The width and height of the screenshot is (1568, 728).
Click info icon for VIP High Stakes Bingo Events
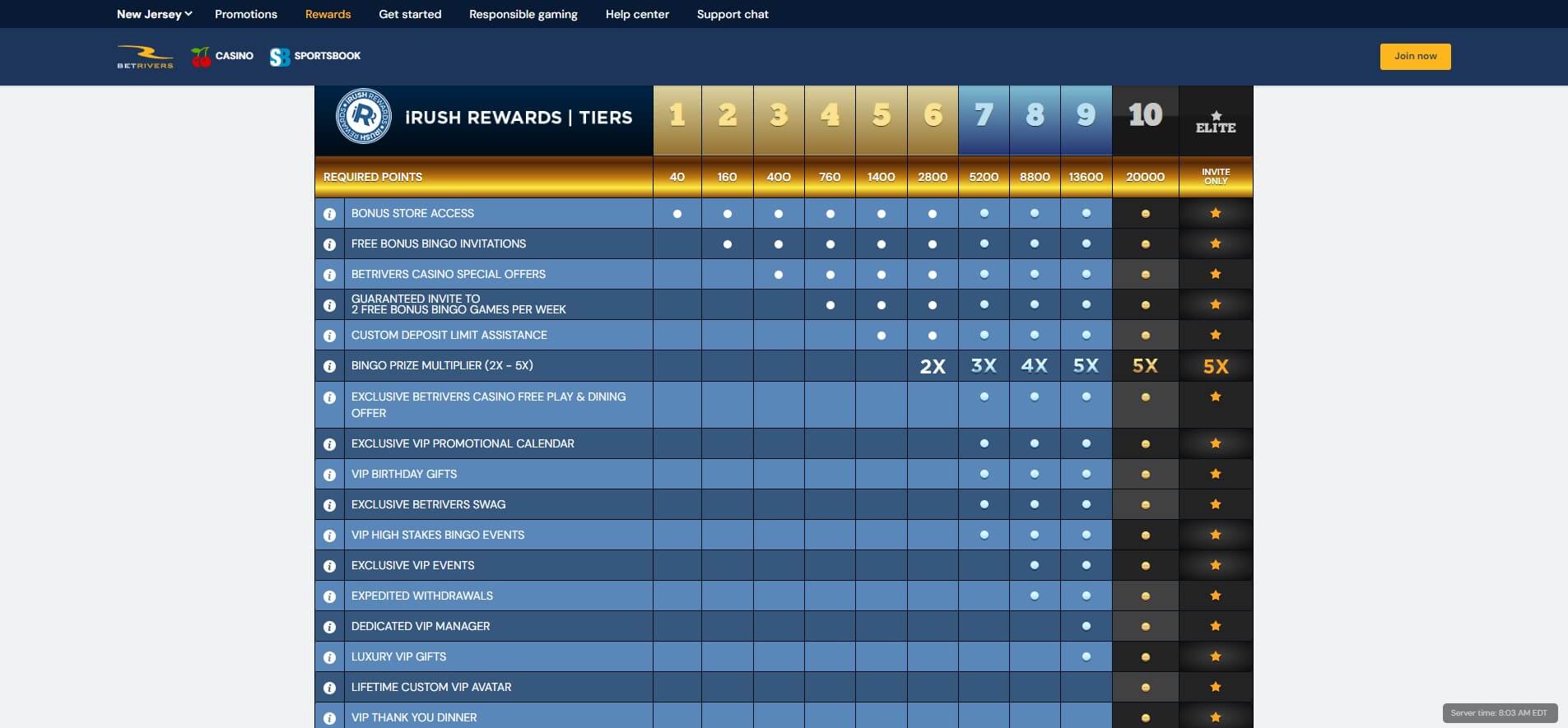(329, 536)
